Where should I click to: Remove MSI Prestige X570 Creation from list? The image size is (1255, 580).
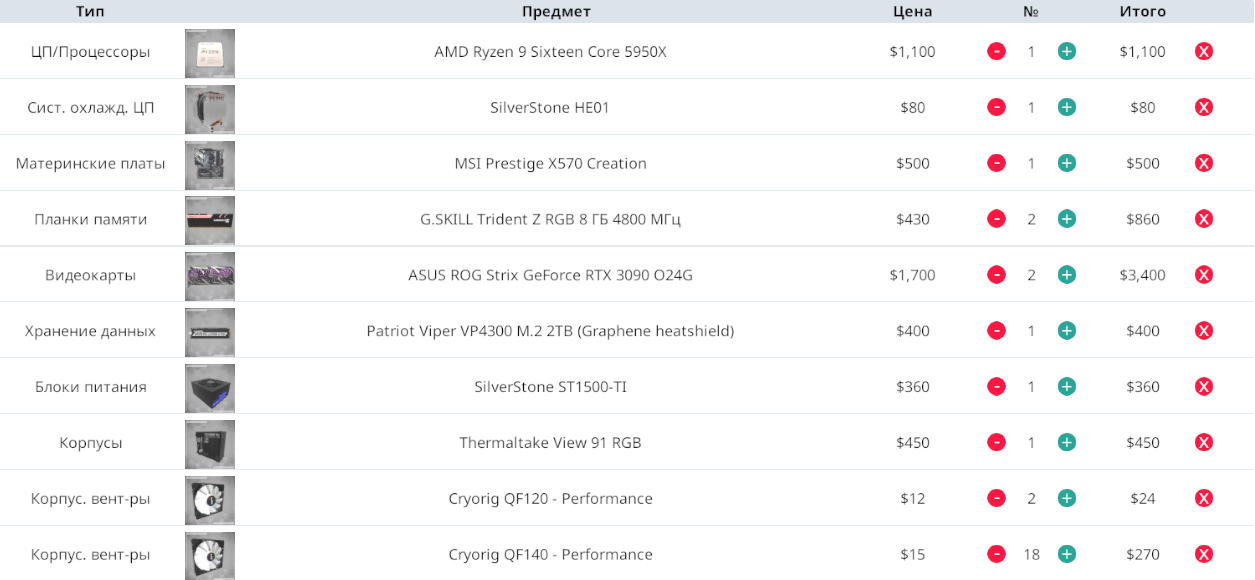(x=1204, y=163)
